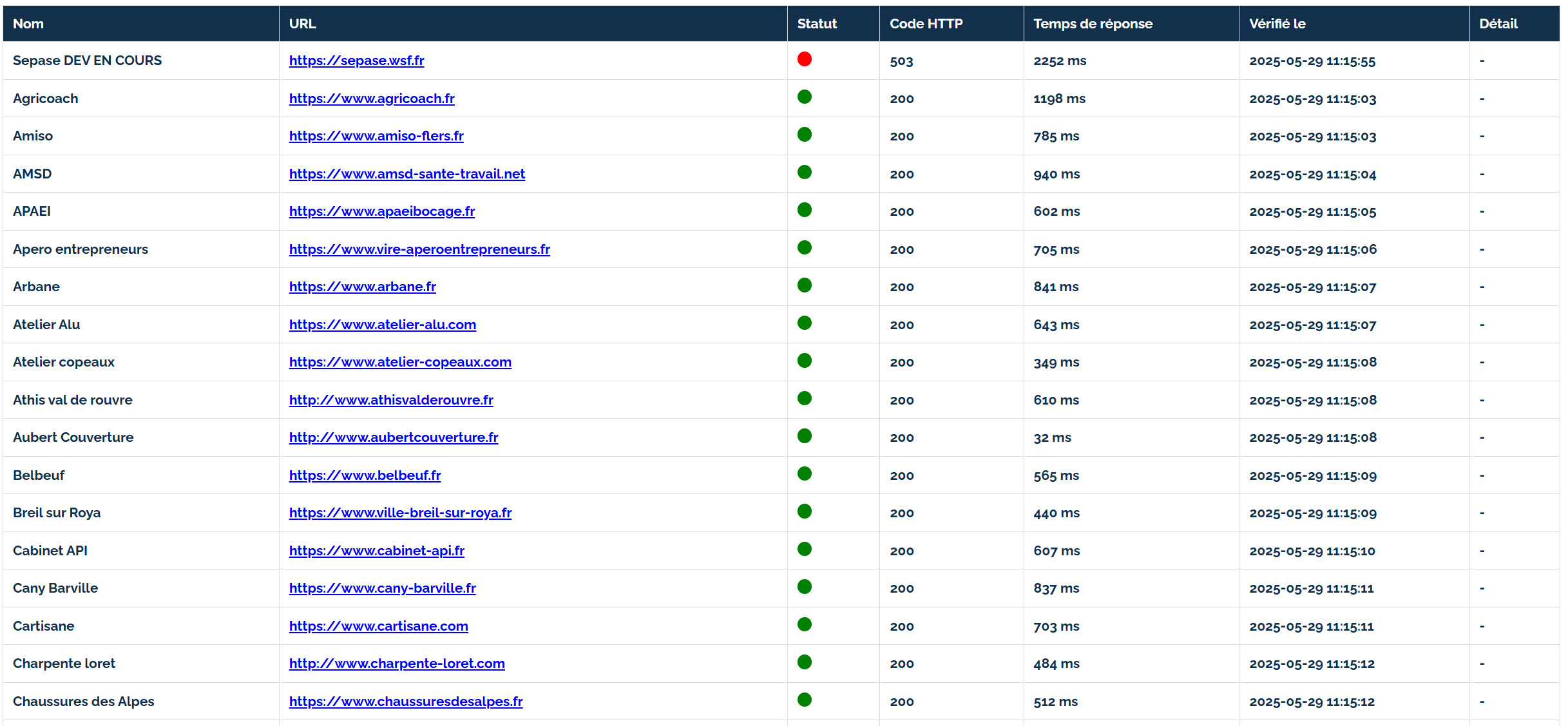The width and height of the screenshot is (1568, 726).
Task: Click the red status dot for Sepase
Action: coord(805,59)
